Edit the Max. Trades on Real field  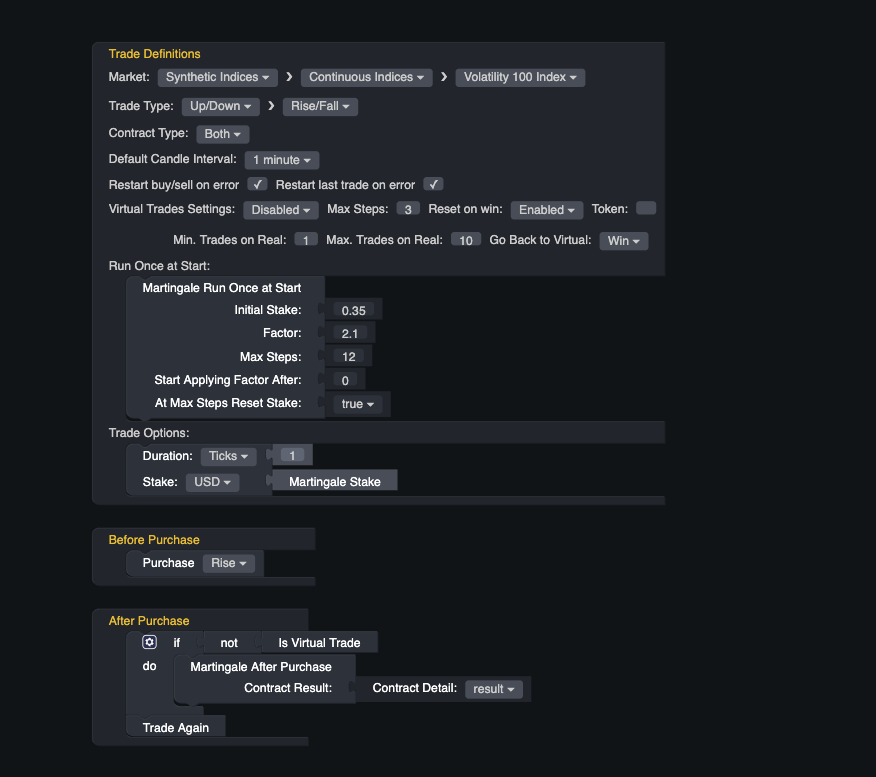pos(465,240)
